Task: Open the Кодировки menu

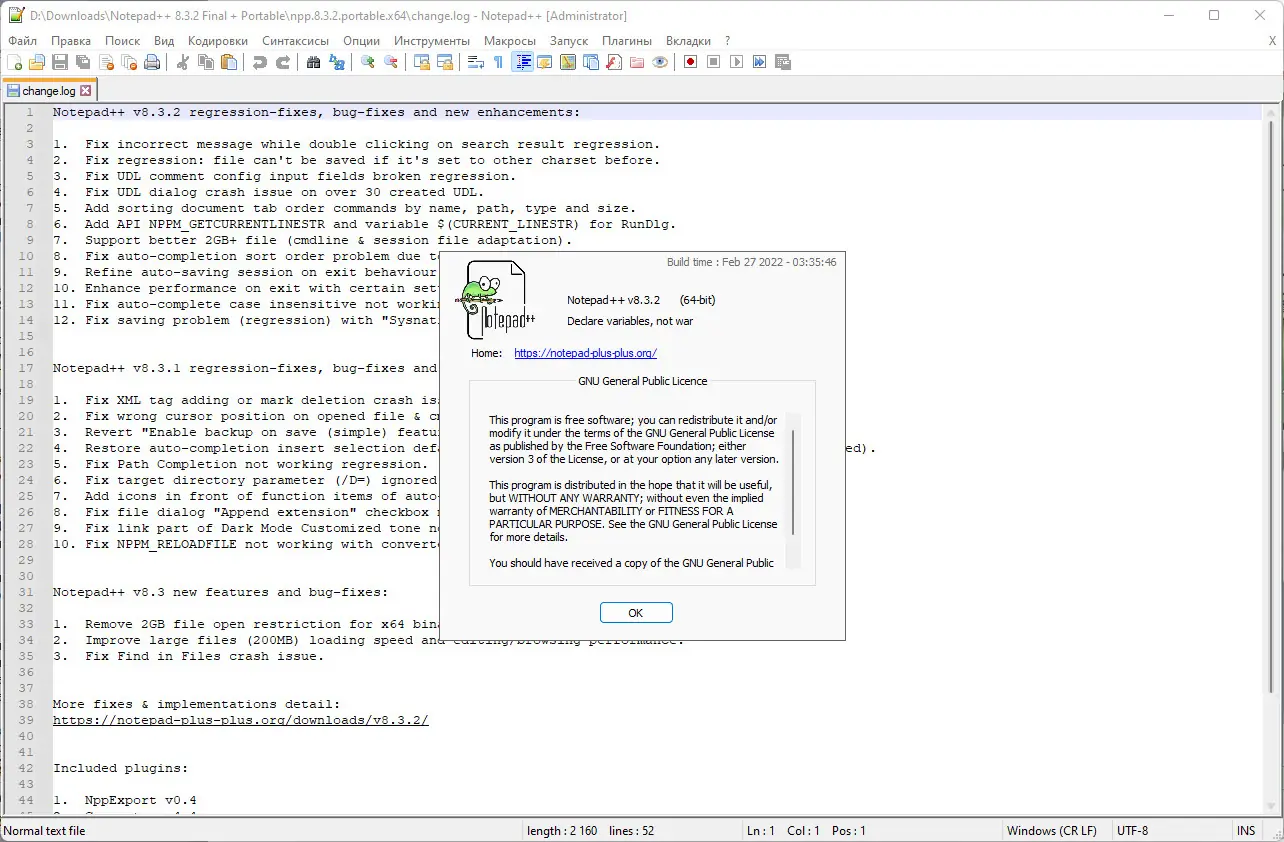Action: tap(218, 41)
